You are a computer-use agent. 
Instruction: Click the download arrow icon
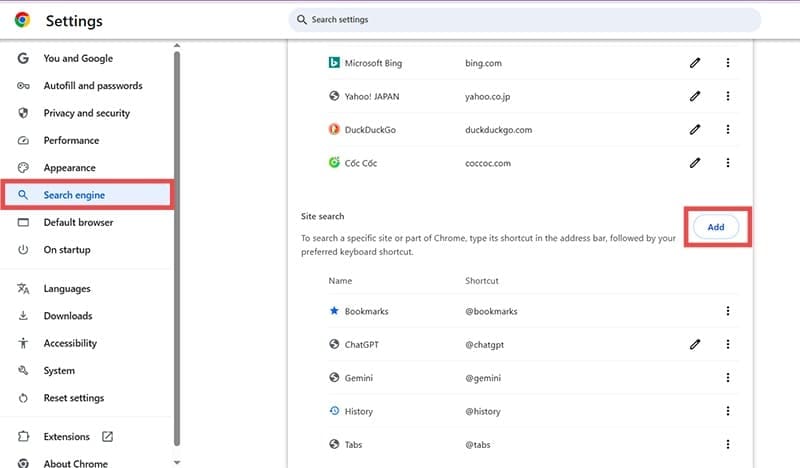(23, 316)
